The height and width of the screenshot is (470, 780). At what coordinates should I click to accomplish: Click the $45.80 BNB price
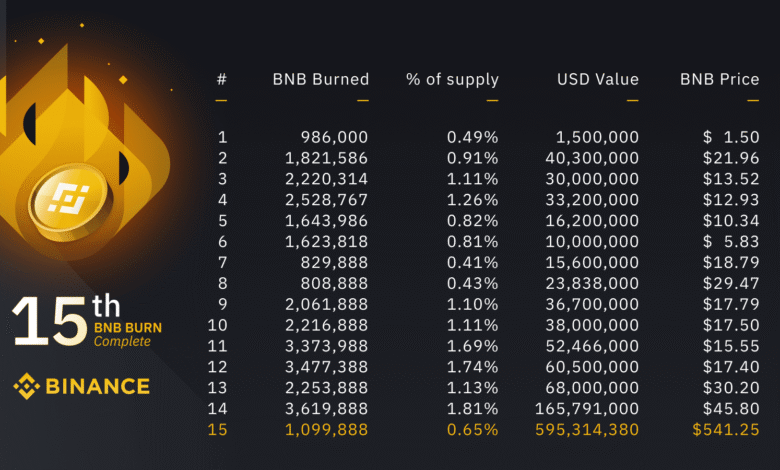pos(731,408)
